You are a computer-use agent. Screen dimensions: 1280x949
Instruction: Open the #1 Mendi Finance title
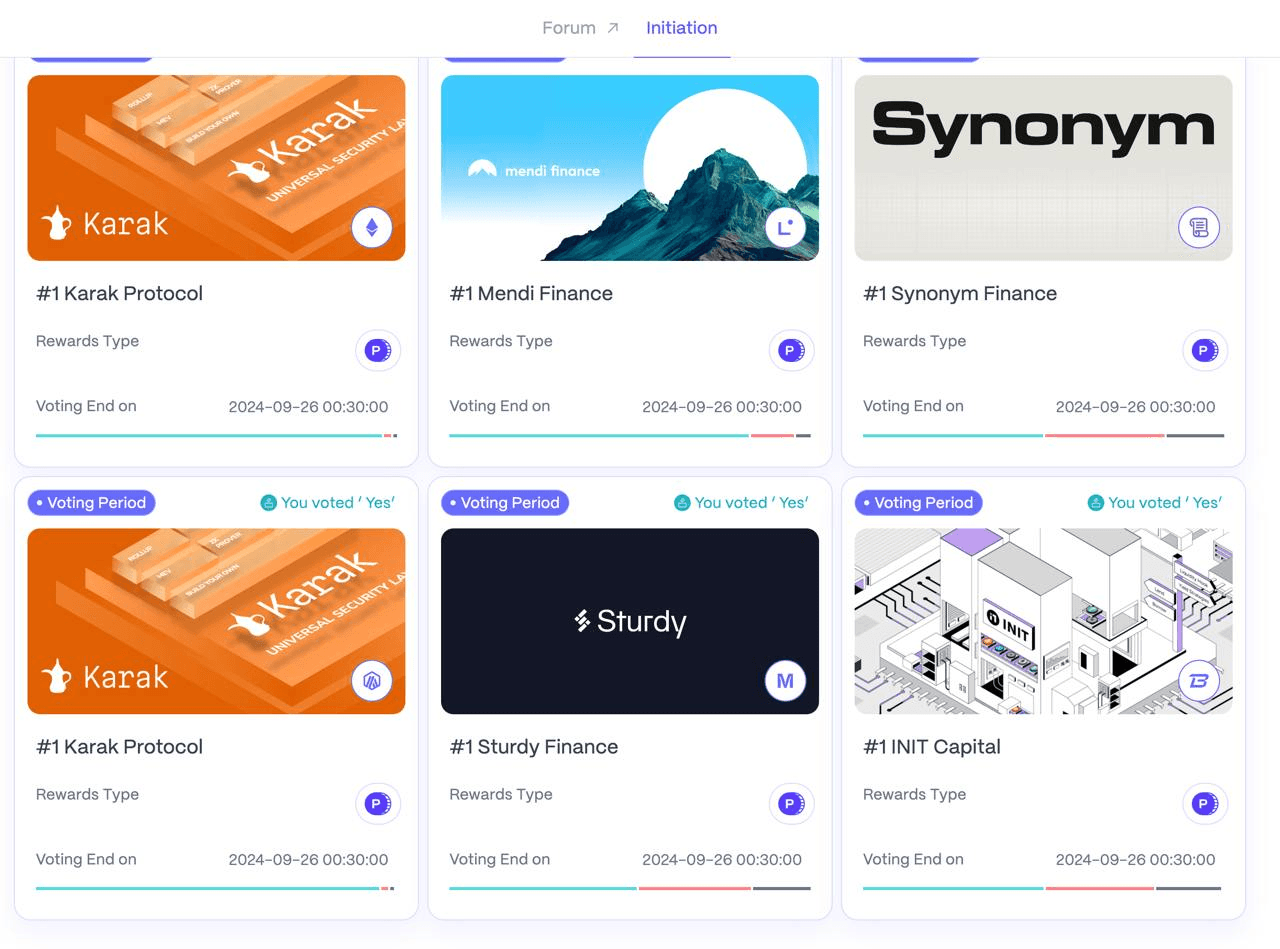click(531, 294)
